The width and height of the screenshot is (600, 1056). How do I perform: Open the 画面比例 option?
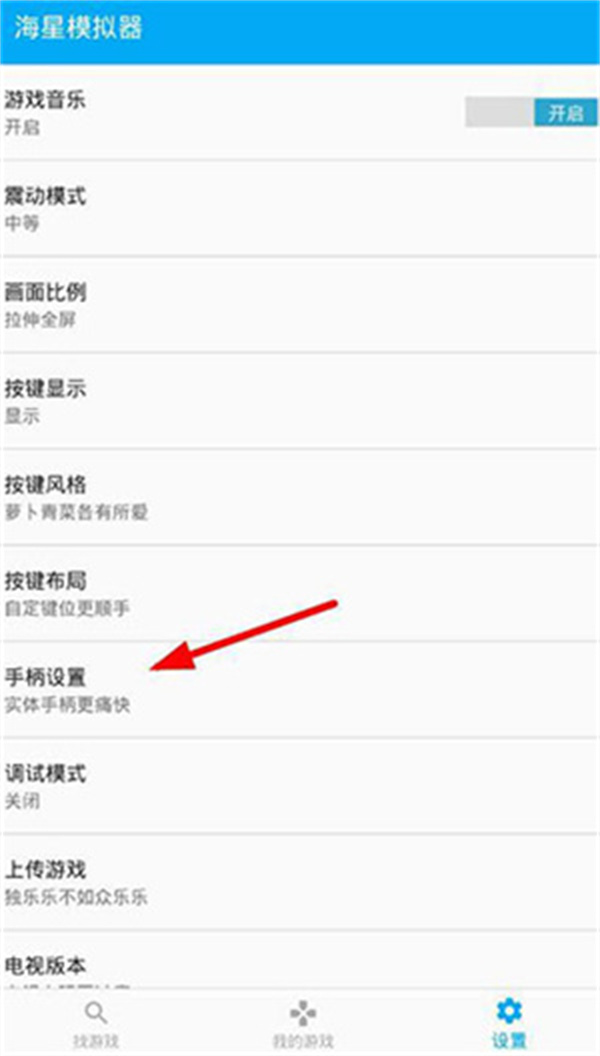point(300,305)
